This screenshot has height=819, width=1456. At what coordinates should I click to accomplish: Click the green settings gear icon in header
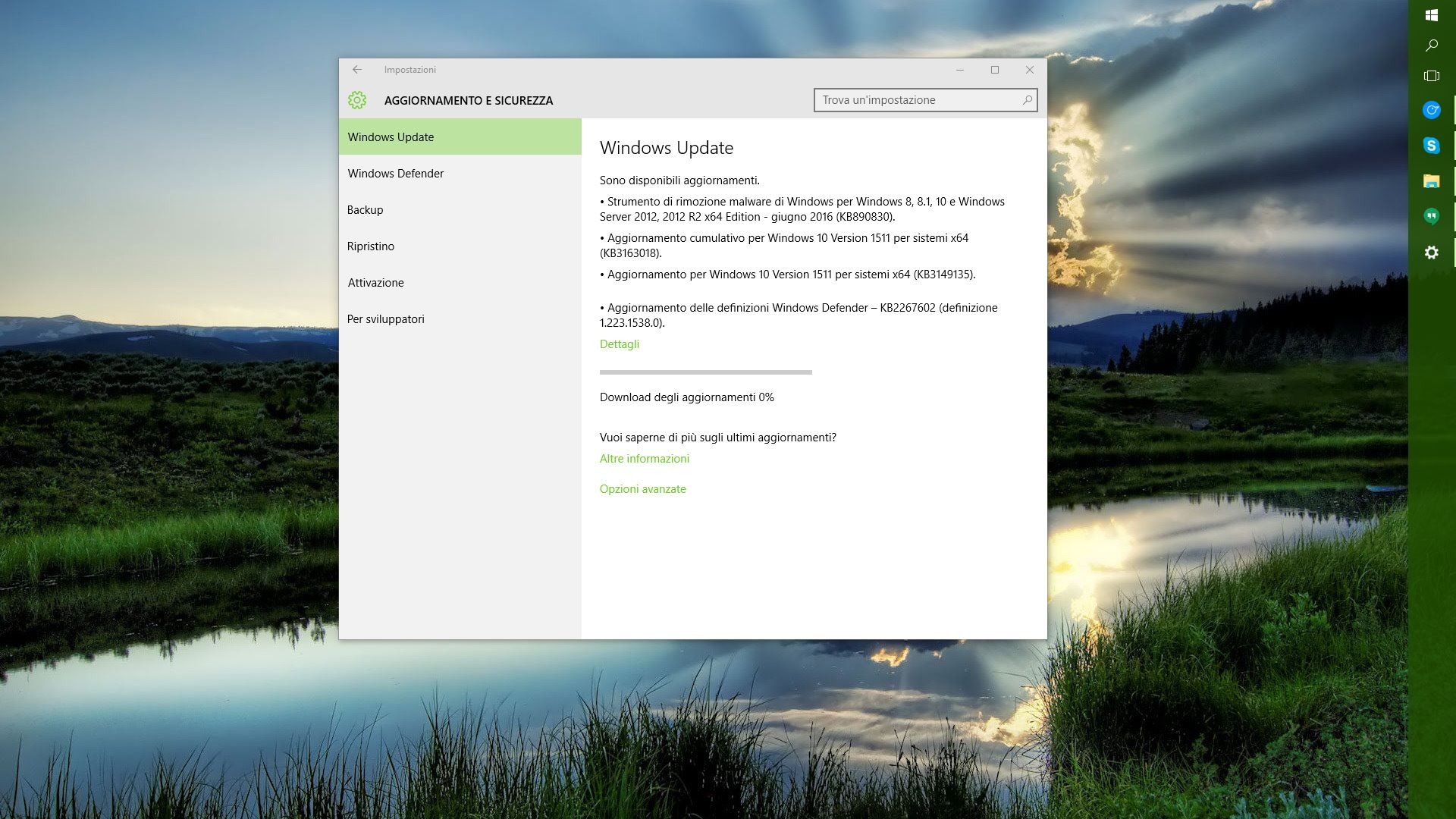click(x=357, y=100)
